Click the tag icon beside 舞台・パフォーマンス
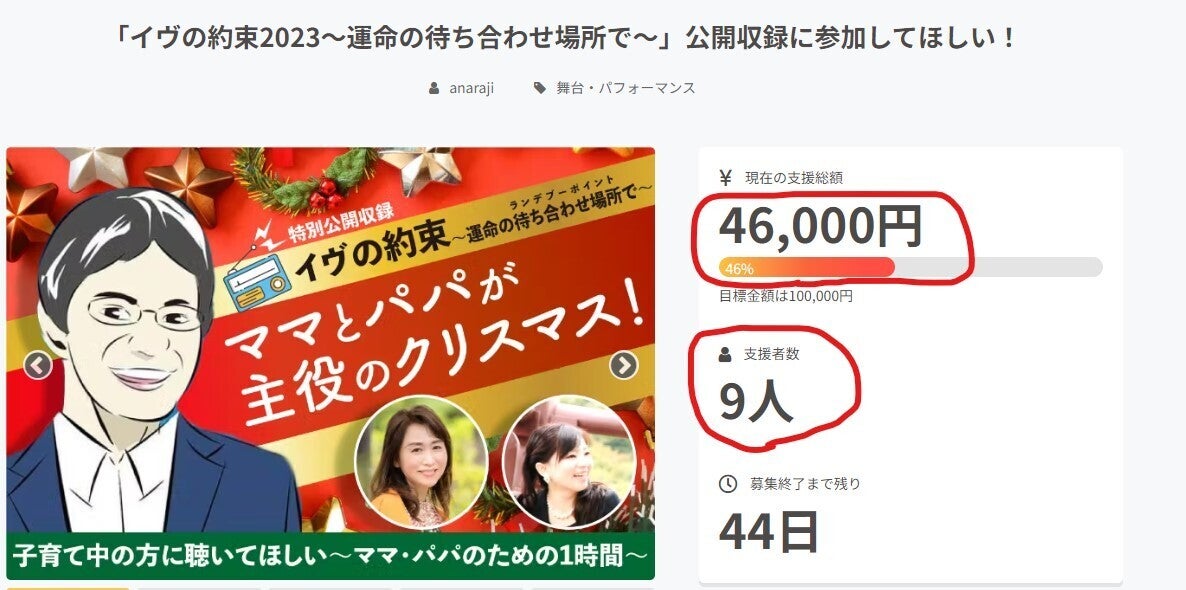The width and height of the screenshot is (1186, 590). pos(539,88)
